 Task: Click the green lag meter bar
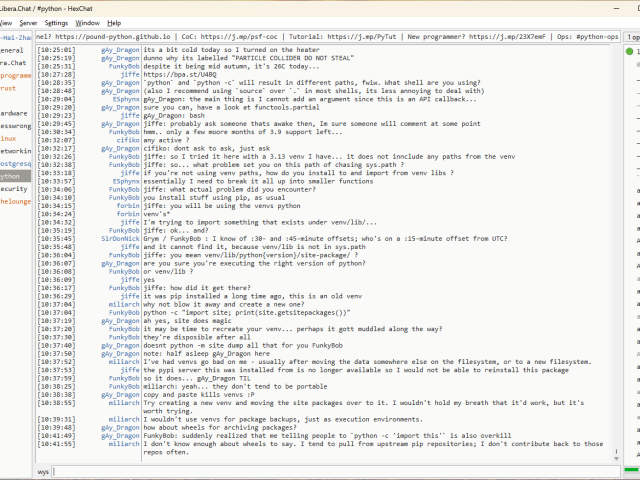coord(631,470)
